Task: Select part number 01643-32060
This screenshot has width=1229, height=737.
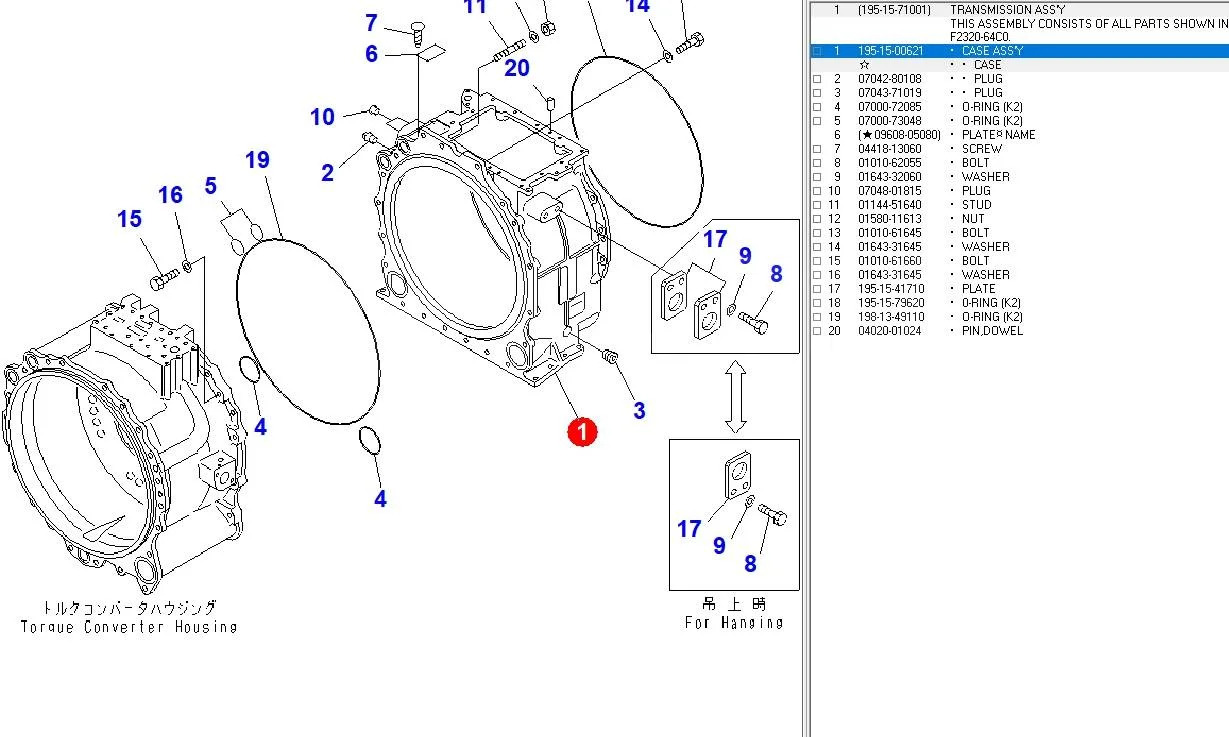Action: pos(890,177)
